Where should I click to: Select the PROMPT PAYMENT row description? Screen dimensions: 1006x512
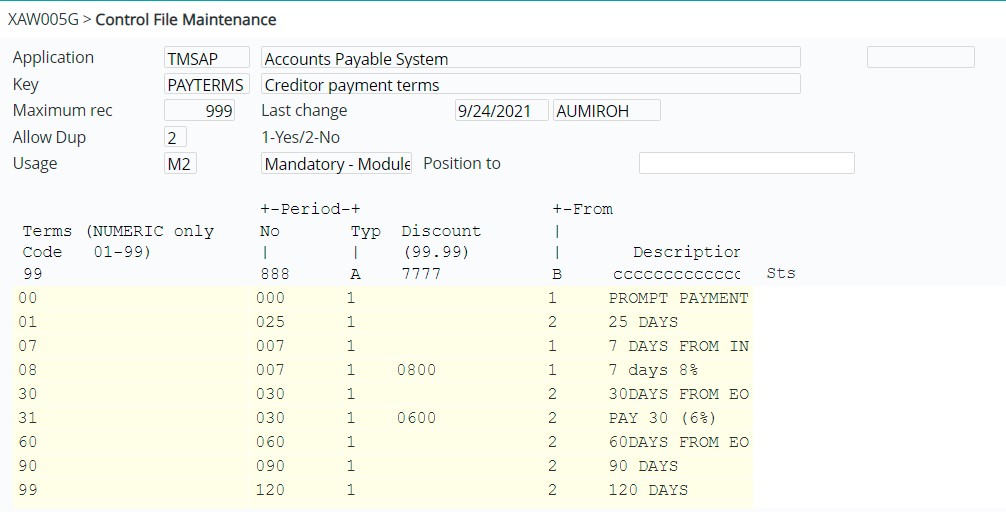coord(677,298)
